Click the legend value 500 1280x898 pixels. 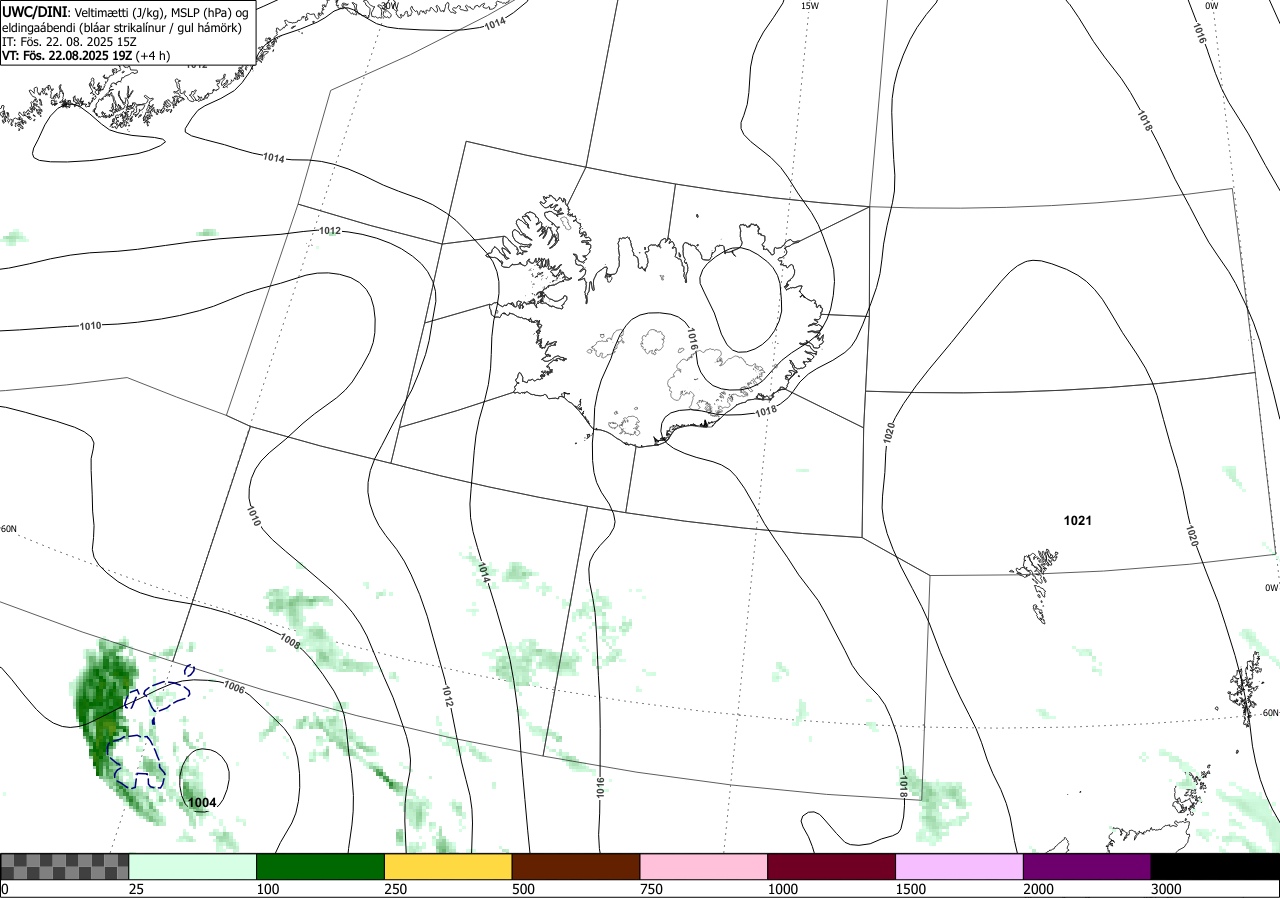point(524,889)
